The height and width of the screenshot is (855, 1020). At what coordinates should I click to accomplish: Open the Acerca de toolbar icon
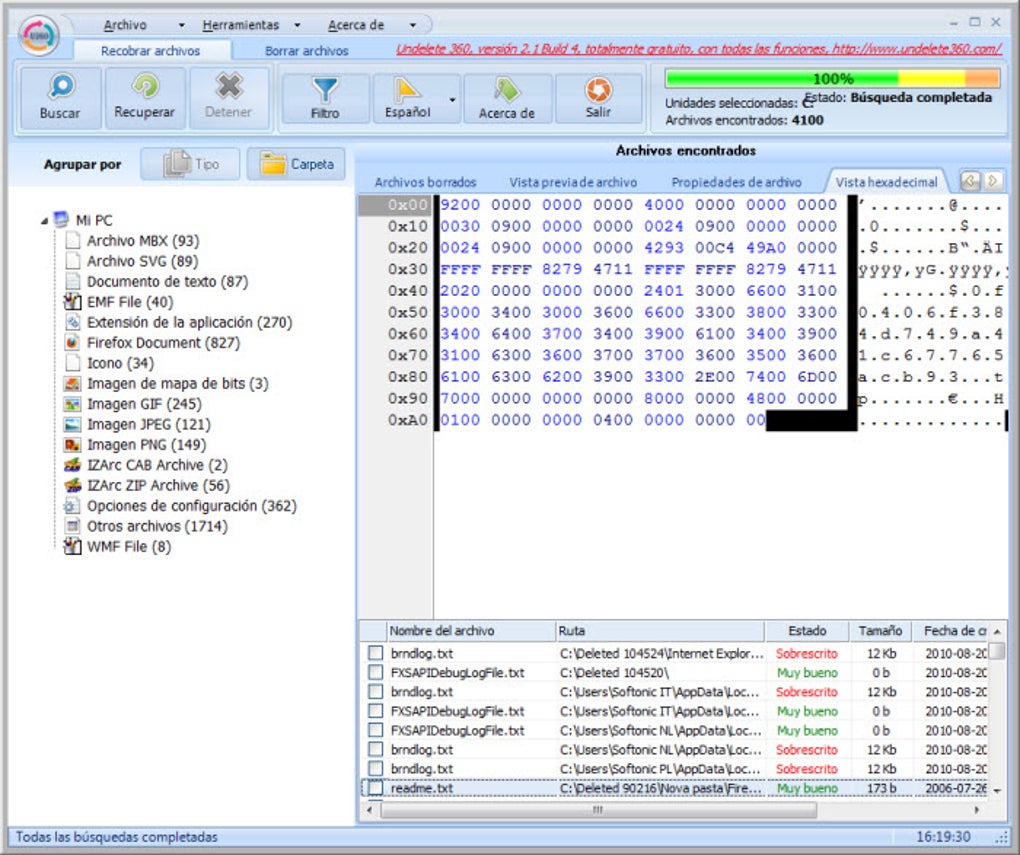506,91
